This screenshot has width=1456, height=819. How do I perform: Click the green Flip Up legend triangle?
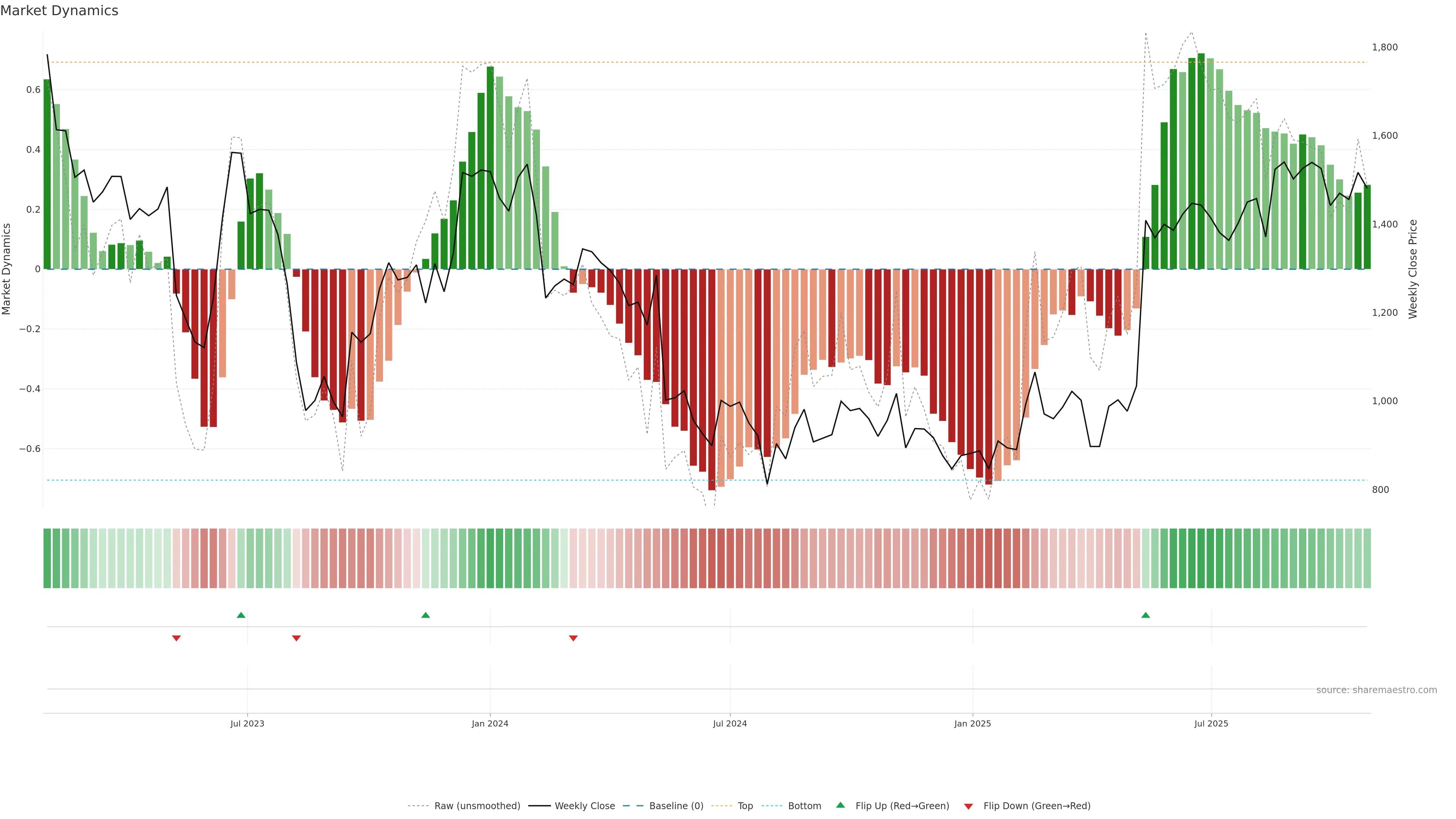point(841,805)
